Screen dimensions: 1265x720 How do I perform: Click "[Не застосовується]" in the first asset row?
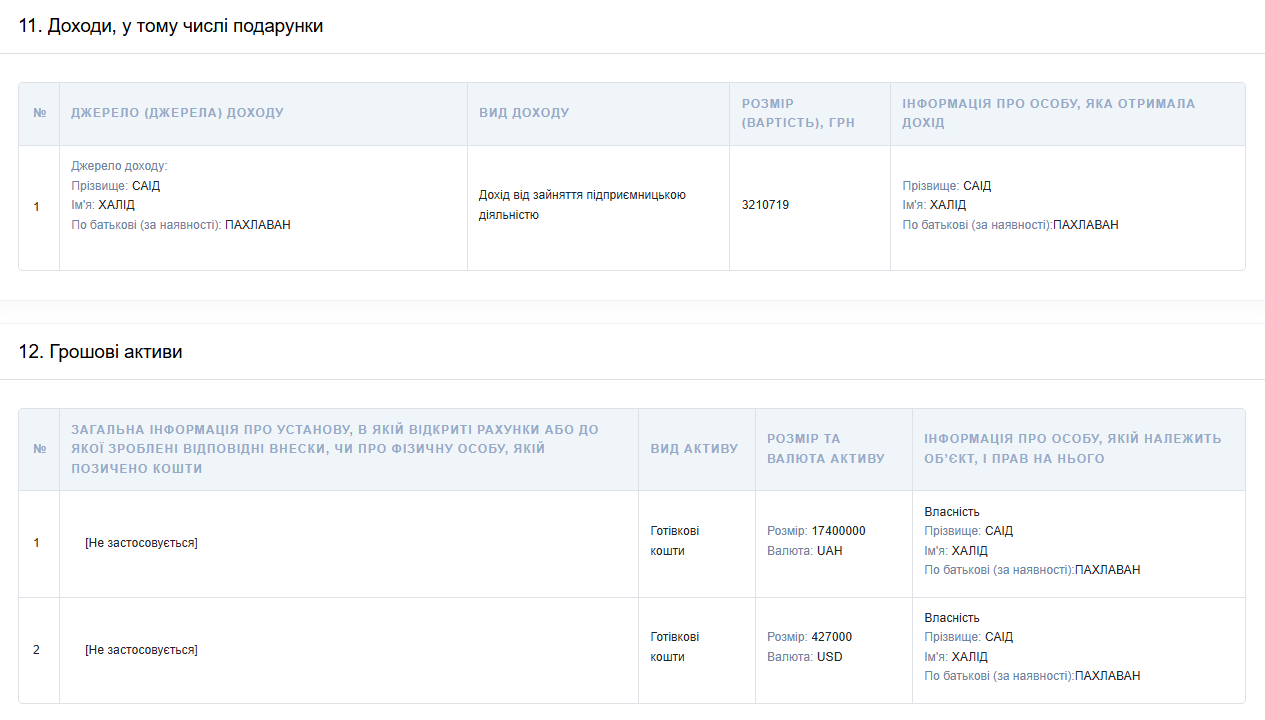(x=141, y=543)
